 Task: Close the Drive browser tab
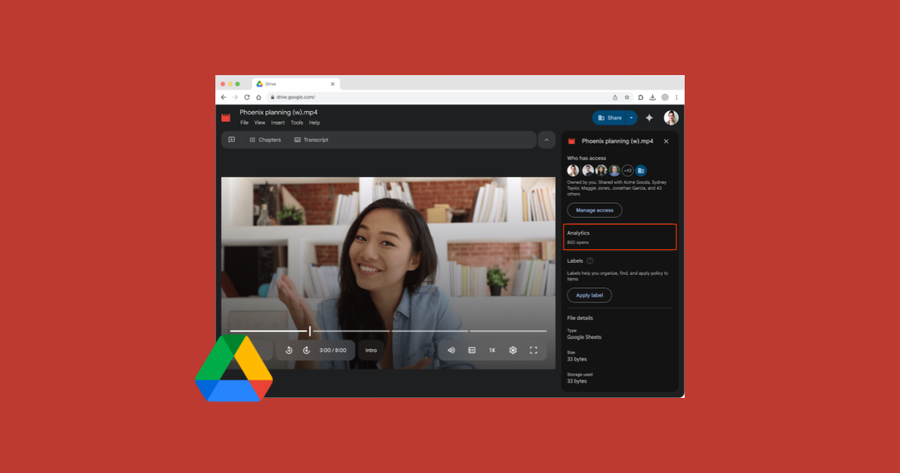(x=332, y=84)
